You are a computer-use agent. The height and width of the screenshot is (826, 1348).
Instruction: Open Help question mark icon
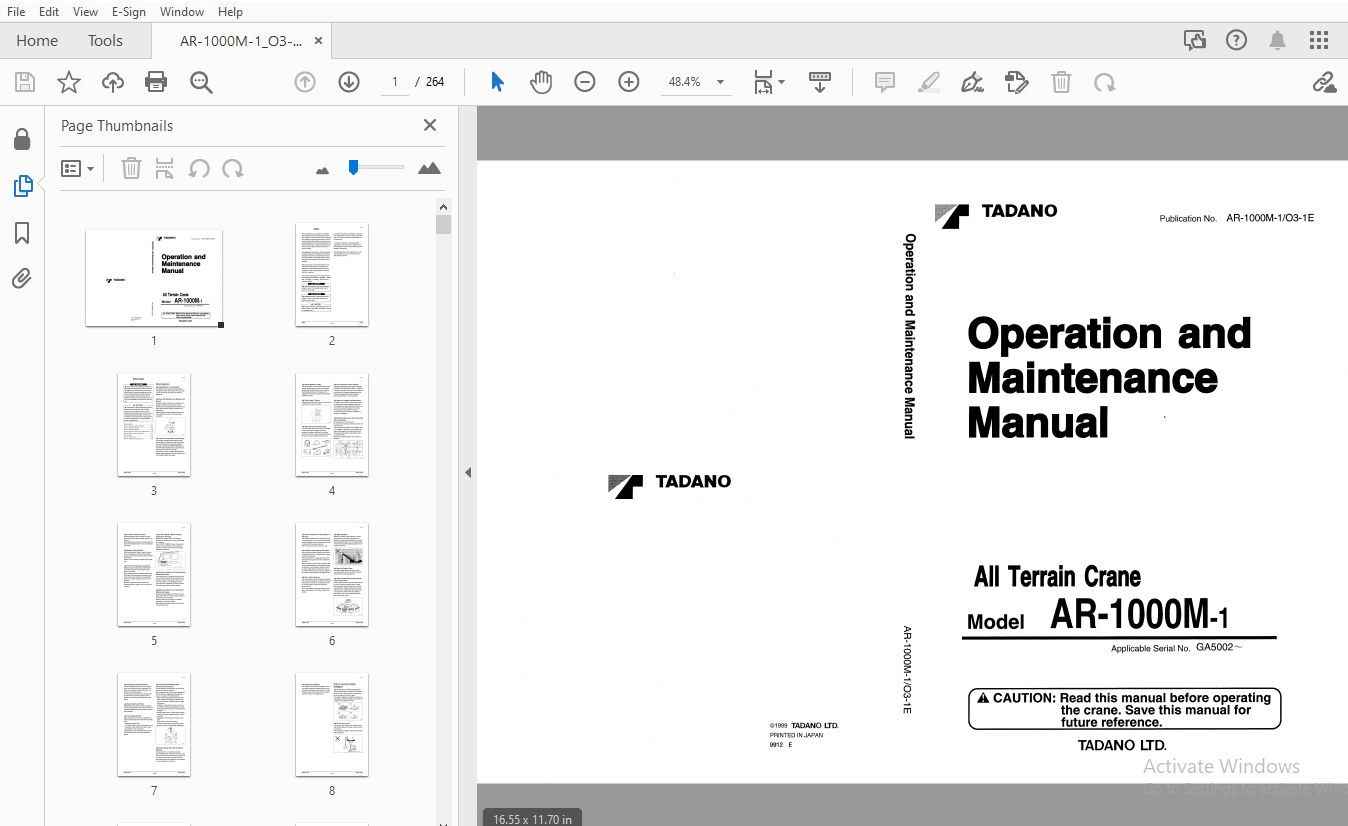1237,40
